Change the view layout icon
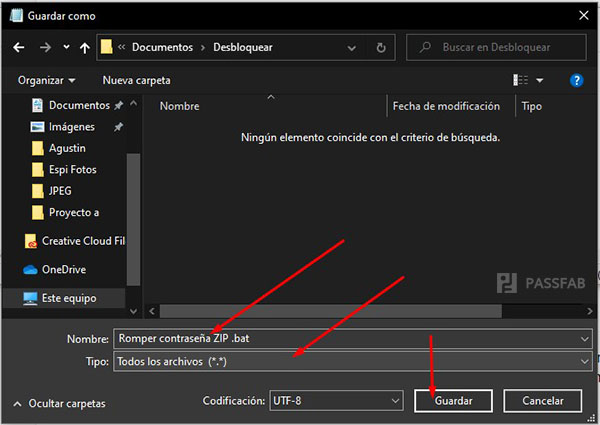Viewport: 600px width, 425px height. point(520,80)
